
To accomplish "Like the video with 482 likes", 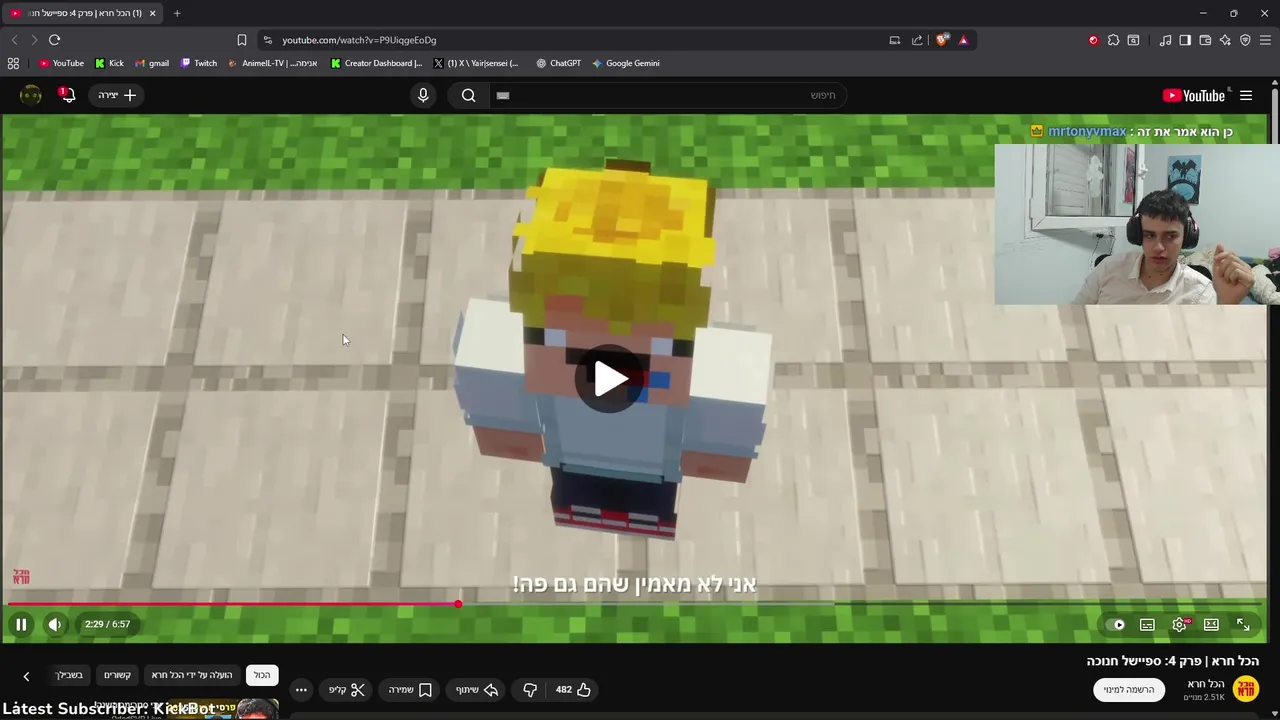I will pos(573,689).
